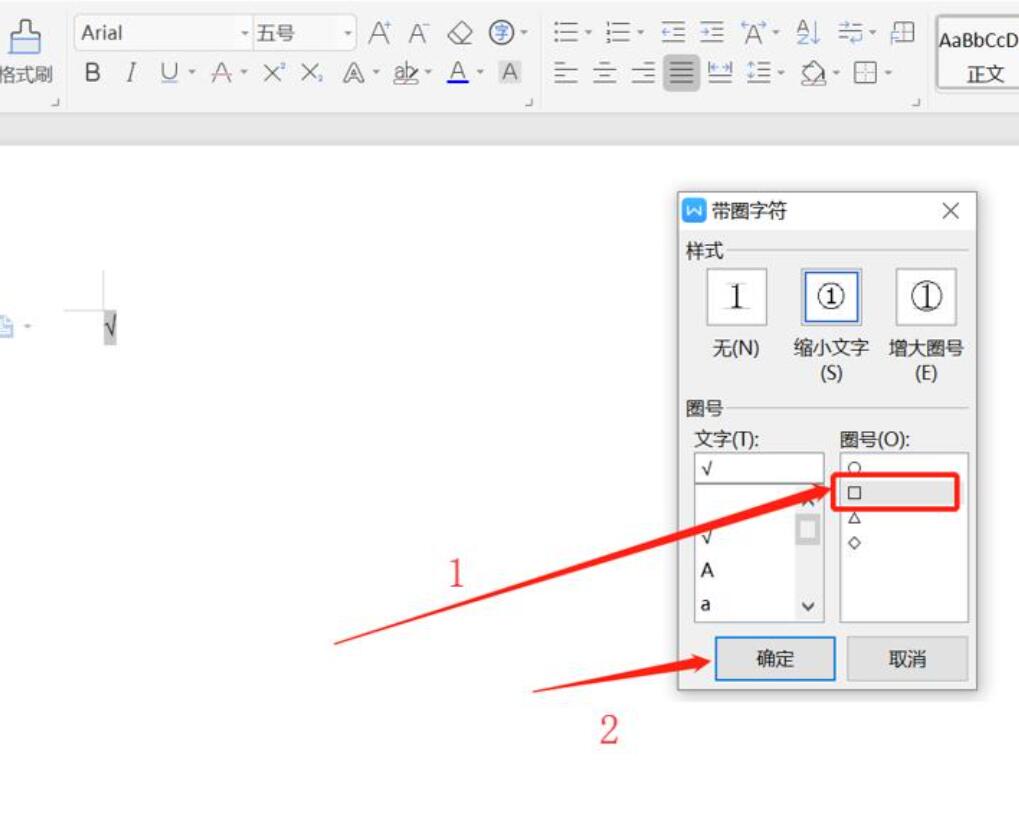Expand the highlight color dropdown arrow
Screen dimensions: 1019x821
tap(428, 72)
